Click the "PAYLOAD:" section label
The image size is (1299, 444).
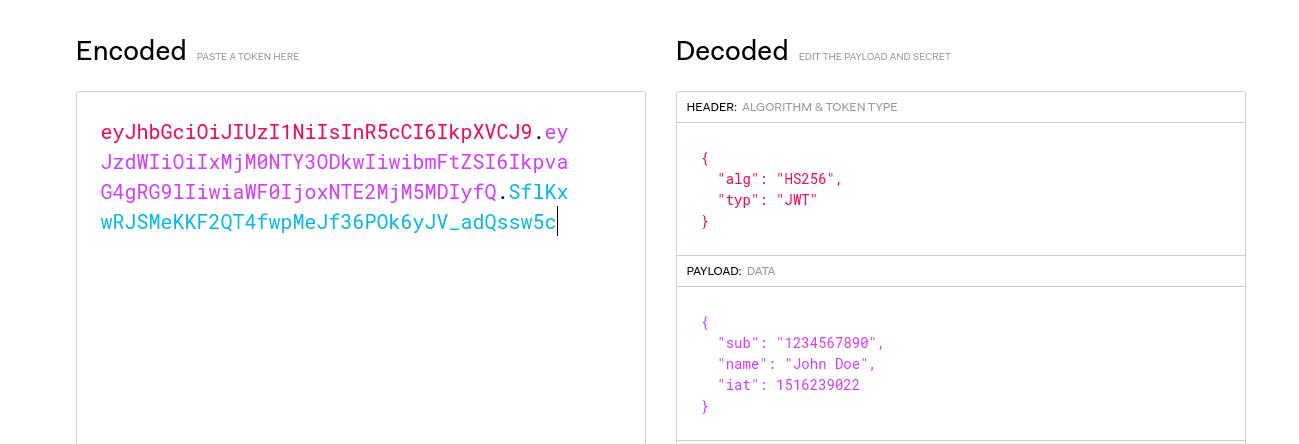(714, 271)
